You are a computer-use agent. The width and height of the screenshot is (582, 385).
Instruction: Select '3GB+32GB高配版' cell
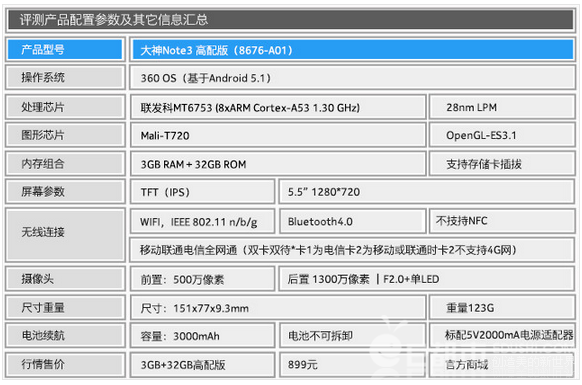(x=202, y=365)
